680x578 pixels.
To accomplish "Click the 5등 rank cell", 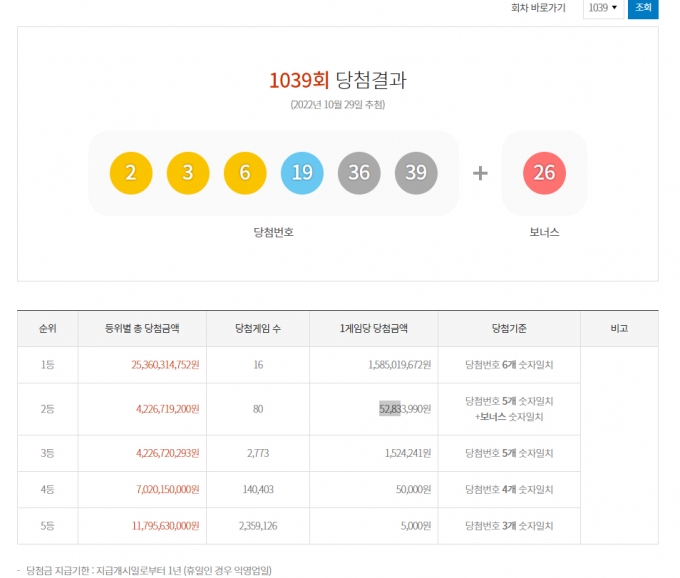I will point(48,526).
